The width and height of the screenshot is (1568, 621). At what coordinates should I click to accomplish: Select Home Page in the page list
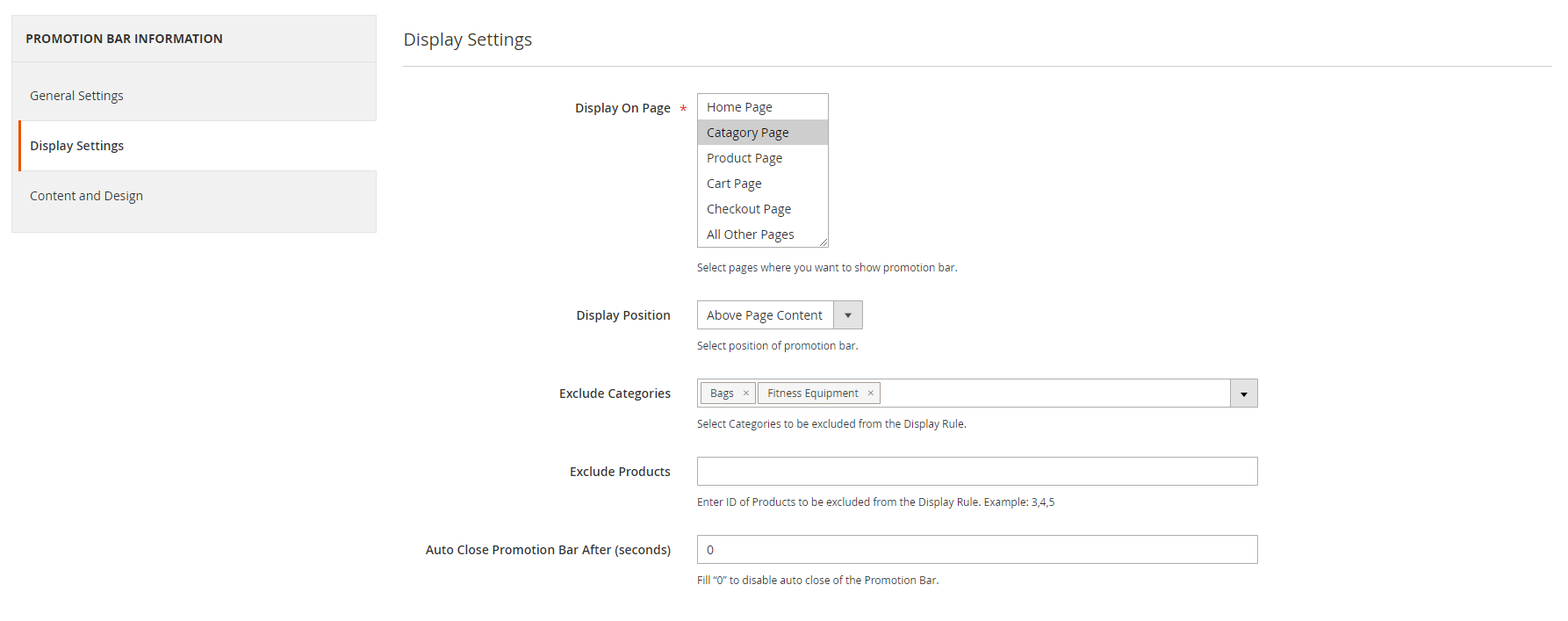tap(762, 107)
